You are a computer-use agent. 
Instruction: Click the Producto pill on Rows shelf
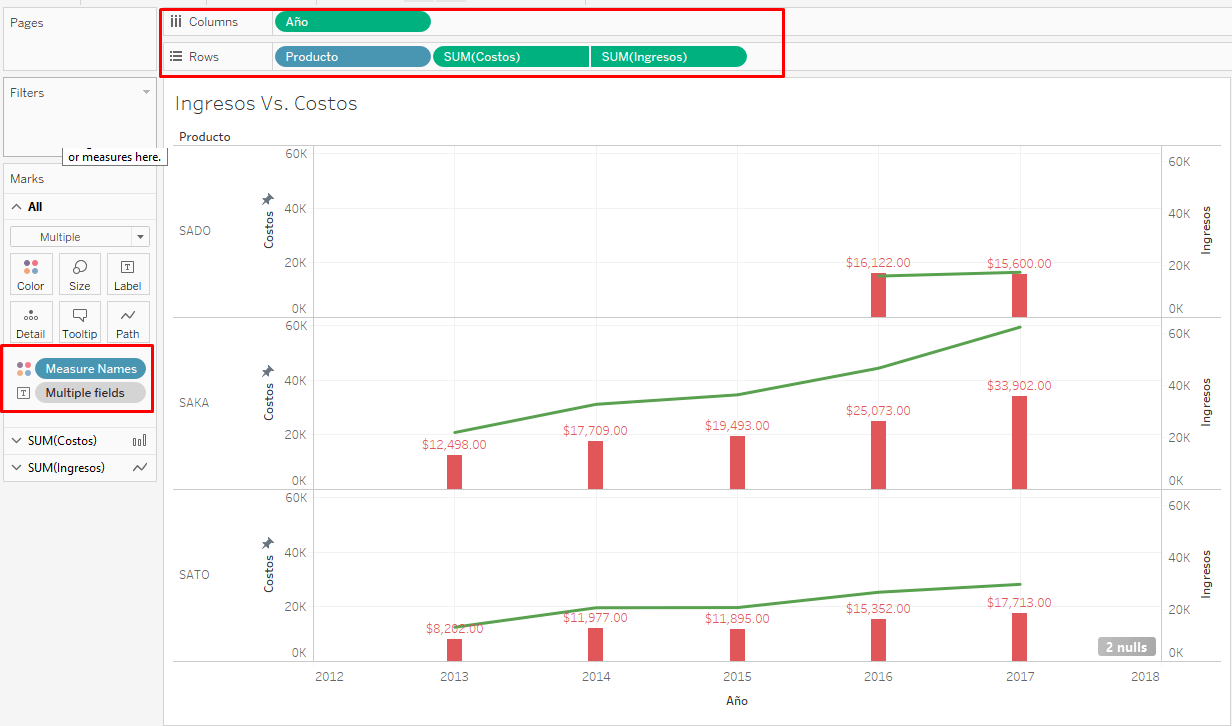click(352, 57)
